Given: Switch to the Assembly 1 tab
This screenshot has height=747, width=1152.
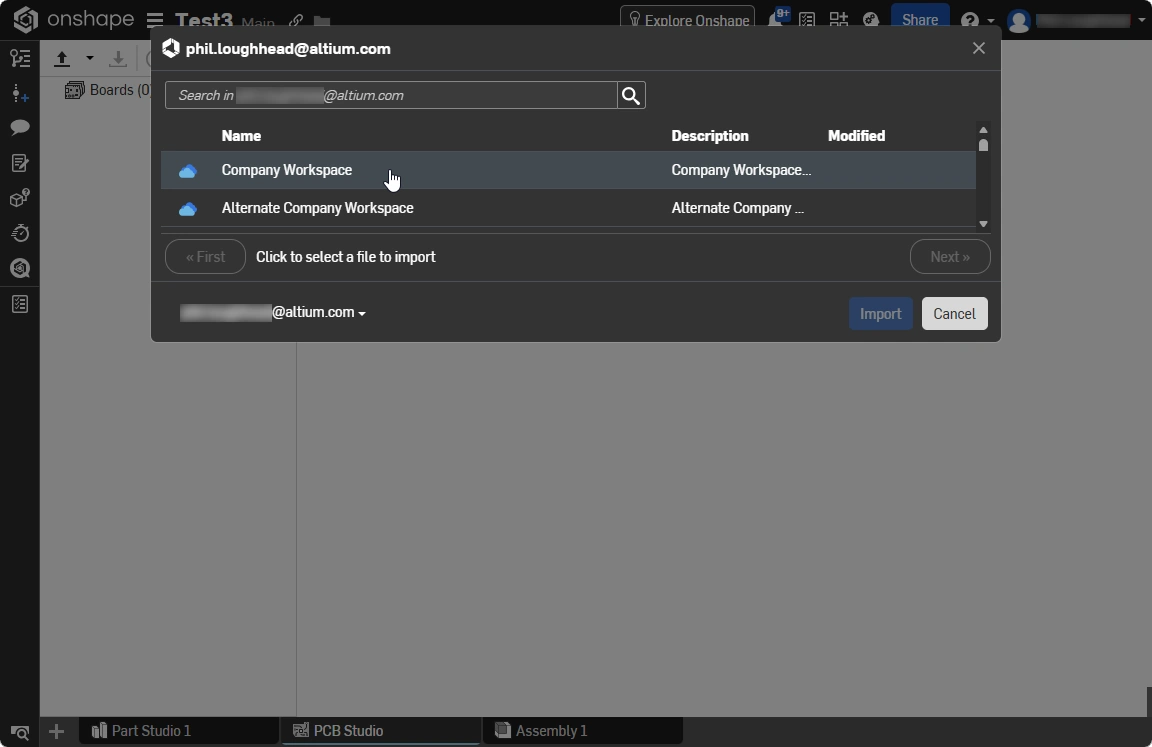Looking at the screenshot, I should pos(583,731).
